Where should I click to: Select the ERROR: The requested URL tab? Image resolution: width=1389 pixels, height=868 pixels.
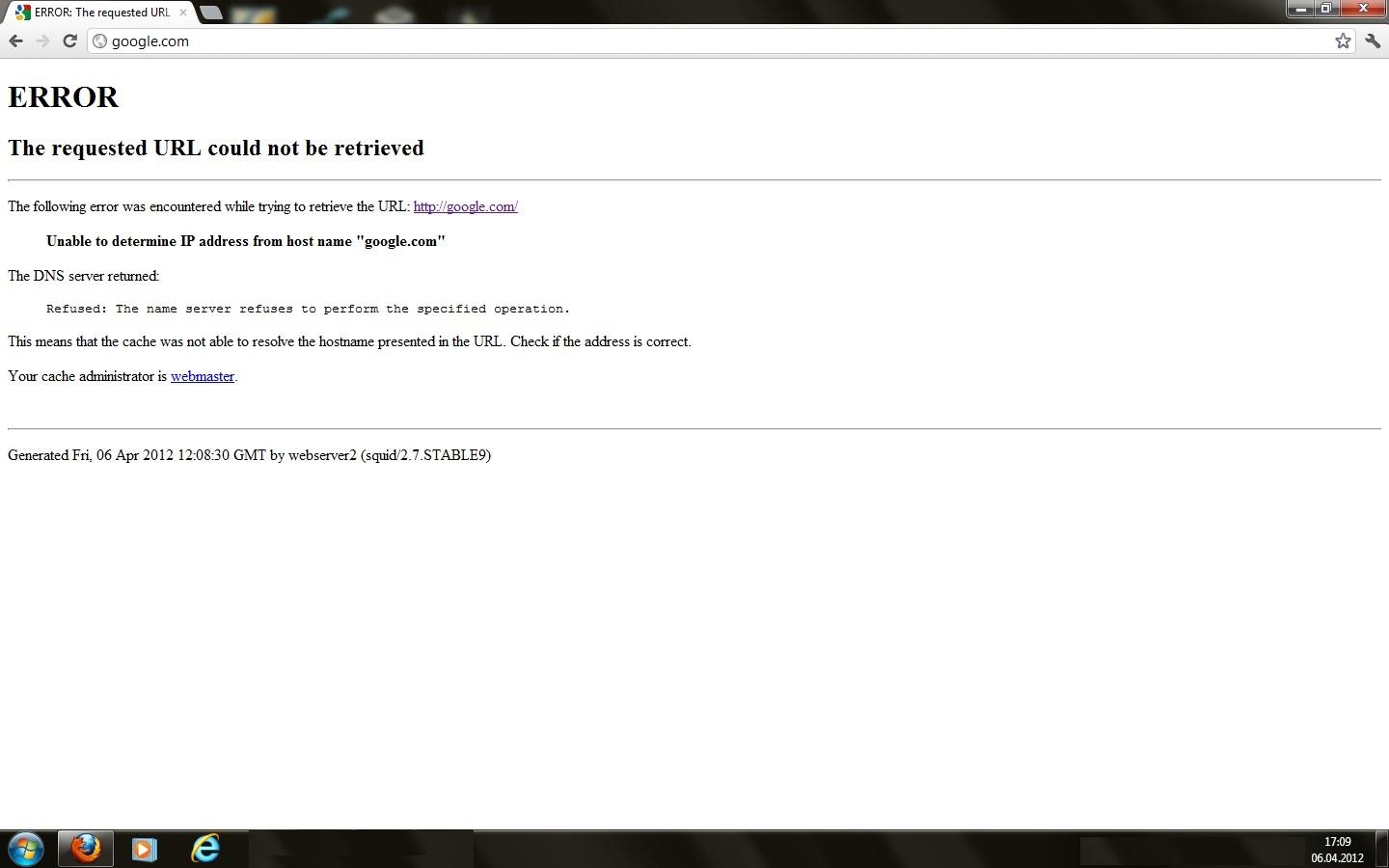click(102, 13)
